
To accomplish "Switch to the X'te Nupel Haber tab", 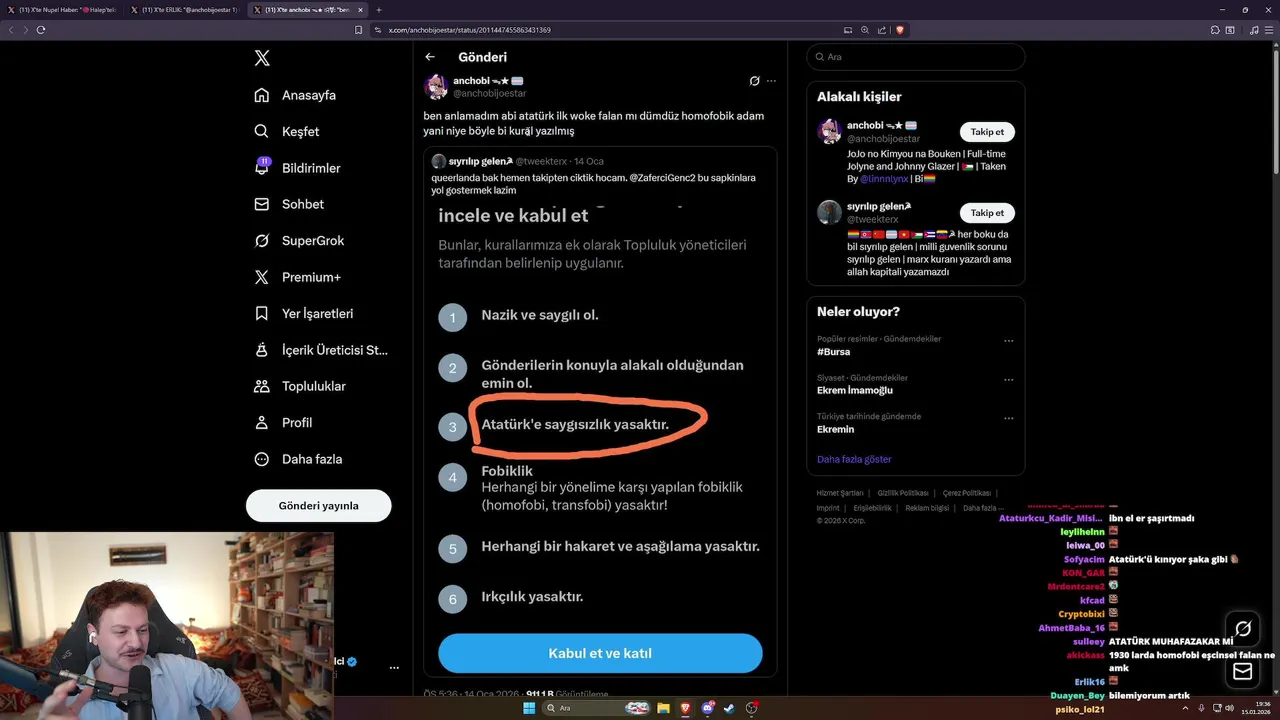I will [x=62, y=9].
